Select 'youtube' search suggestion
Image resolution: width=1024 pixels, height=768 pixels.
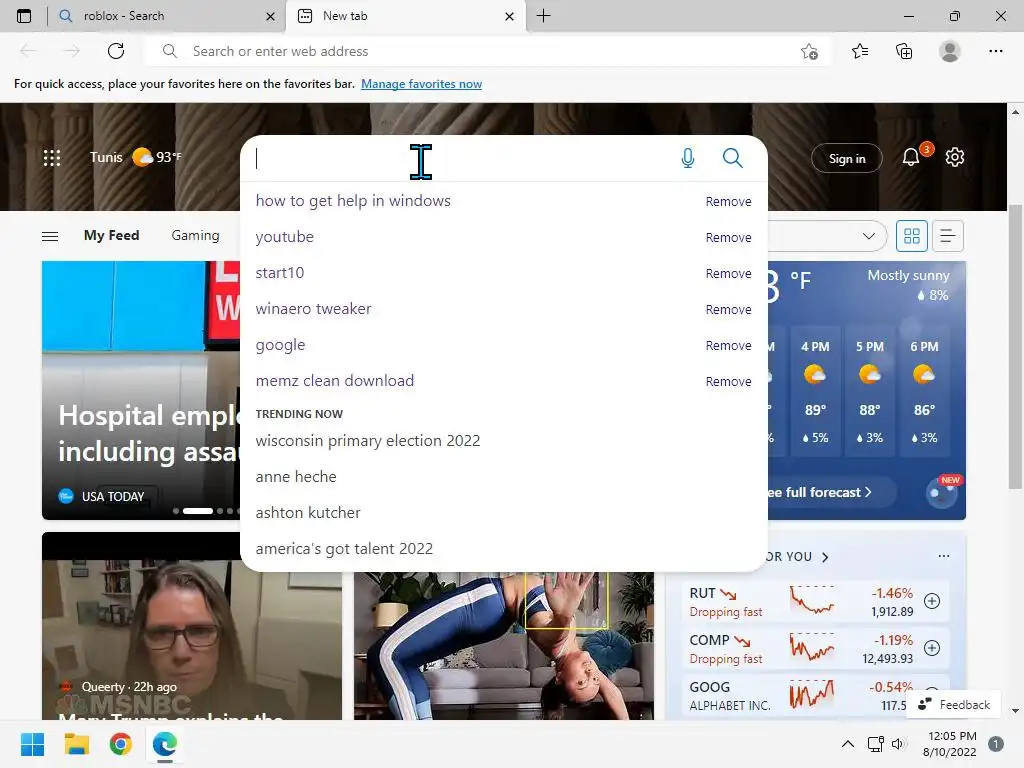(284, 236)
